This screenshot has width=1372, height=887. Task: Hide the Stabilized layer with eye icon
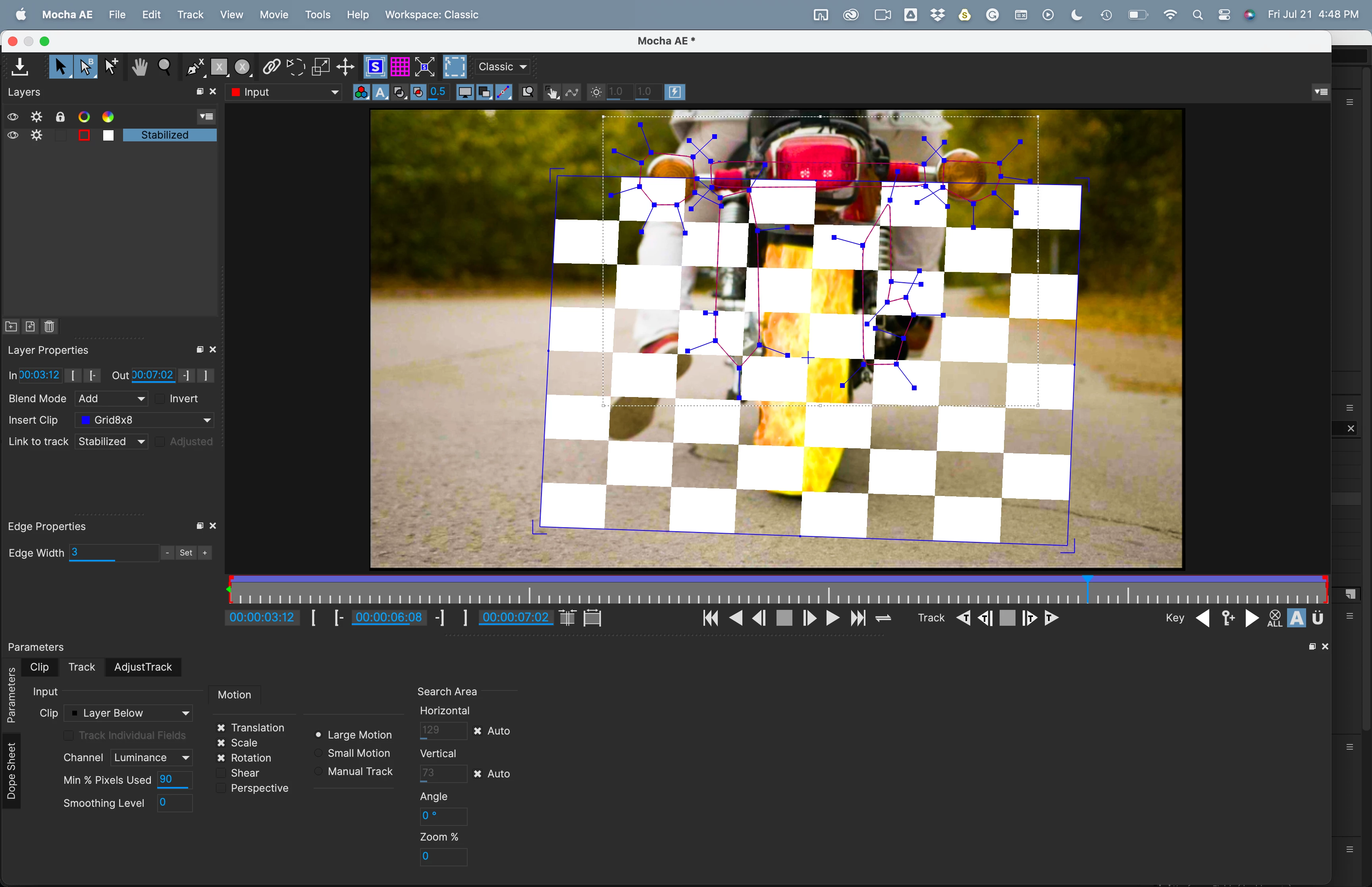click(x=13, y=135)
